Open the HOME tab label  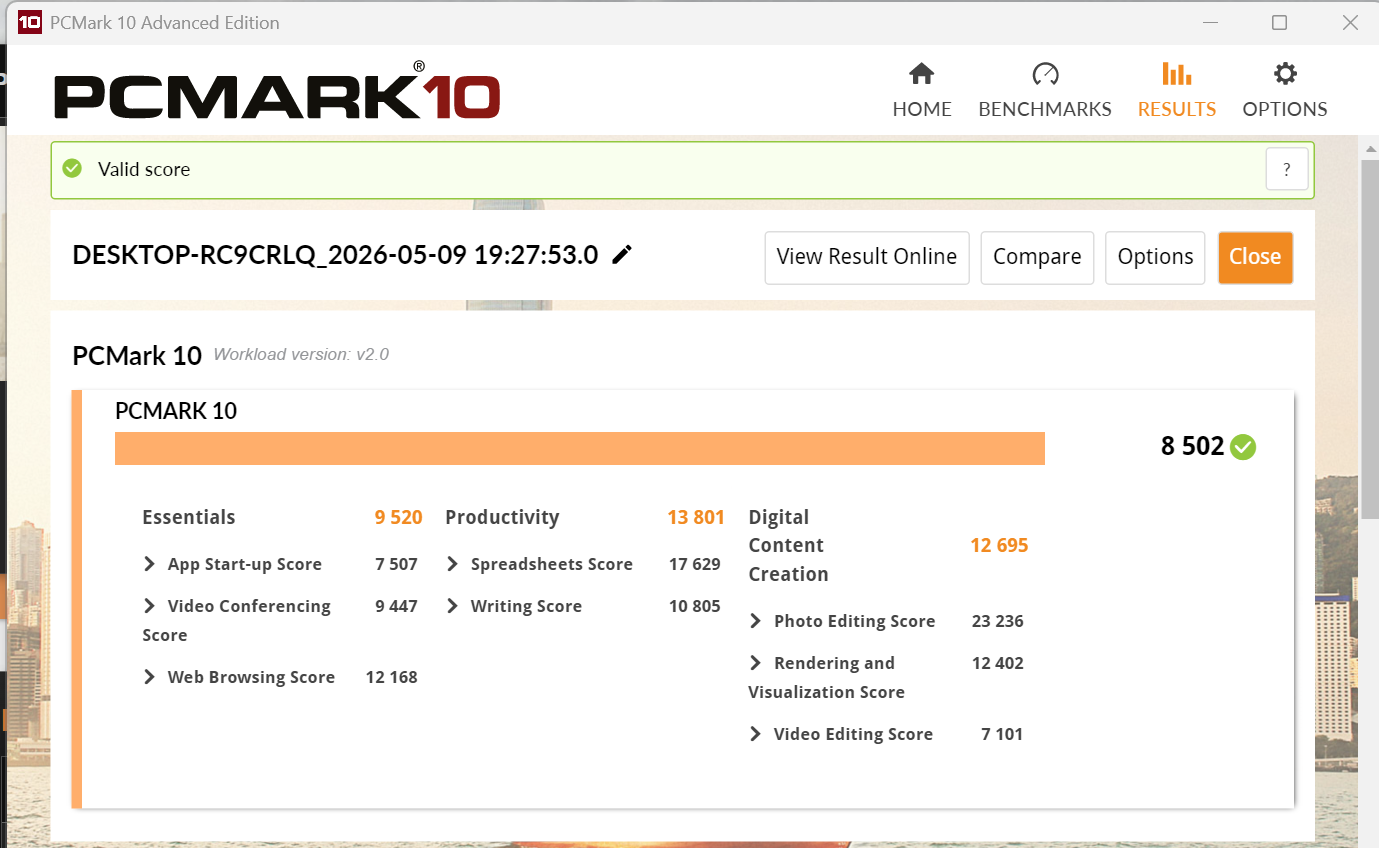click(x=922, y=109)
